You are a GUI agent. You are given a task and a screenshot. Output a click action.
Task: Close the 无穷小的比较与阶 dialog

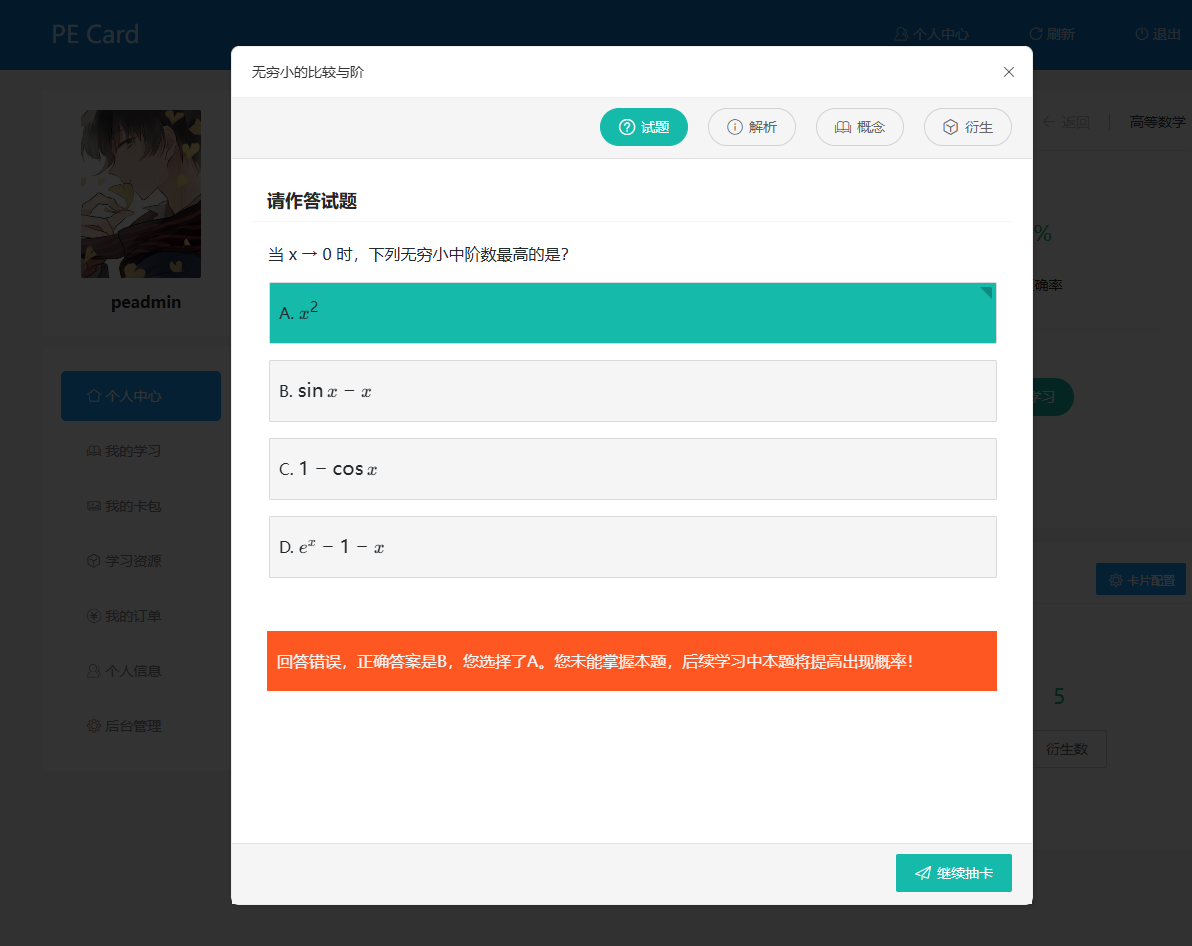point(1008,72)
